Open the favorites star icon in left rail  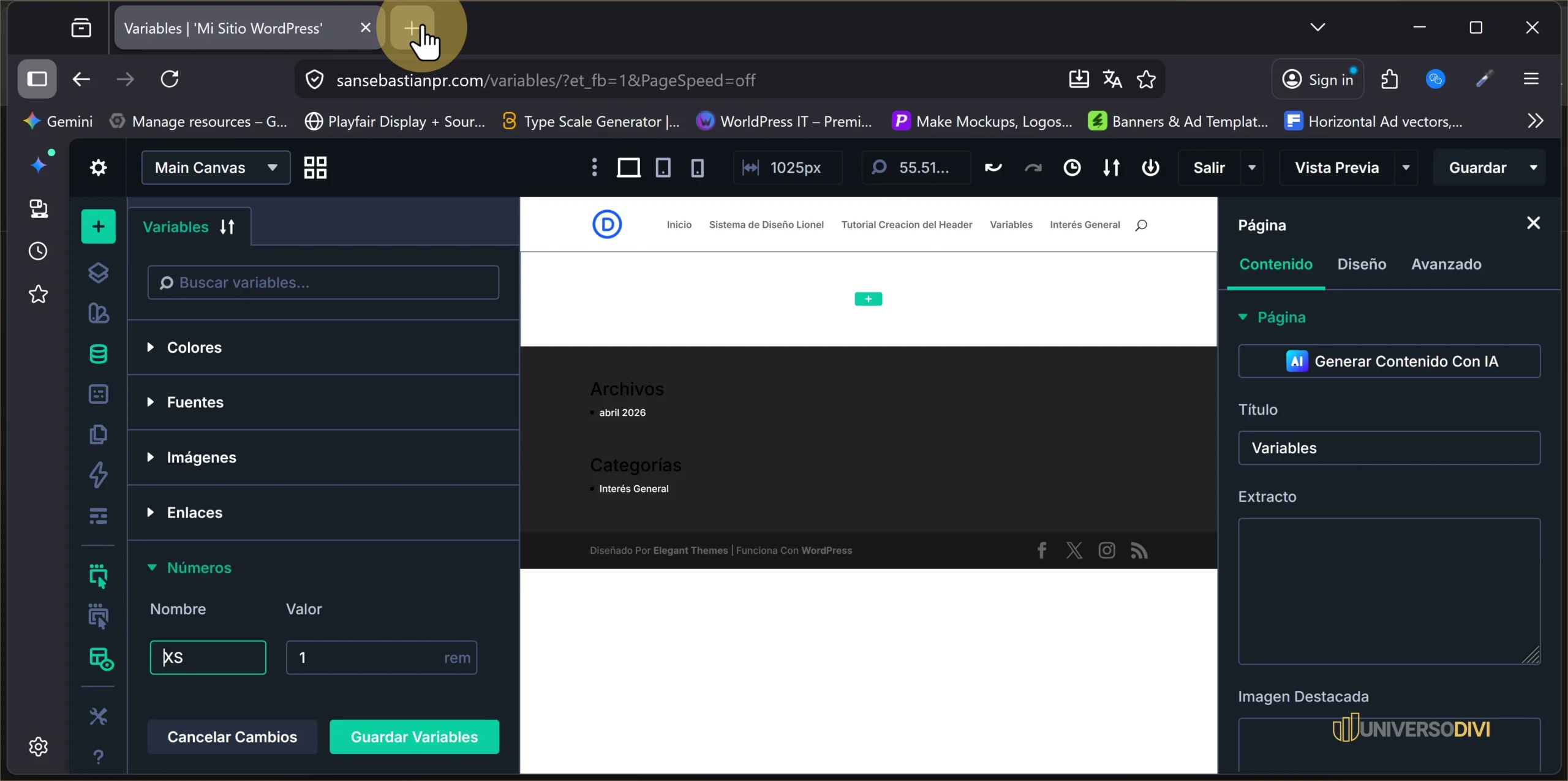coord(39,294)
